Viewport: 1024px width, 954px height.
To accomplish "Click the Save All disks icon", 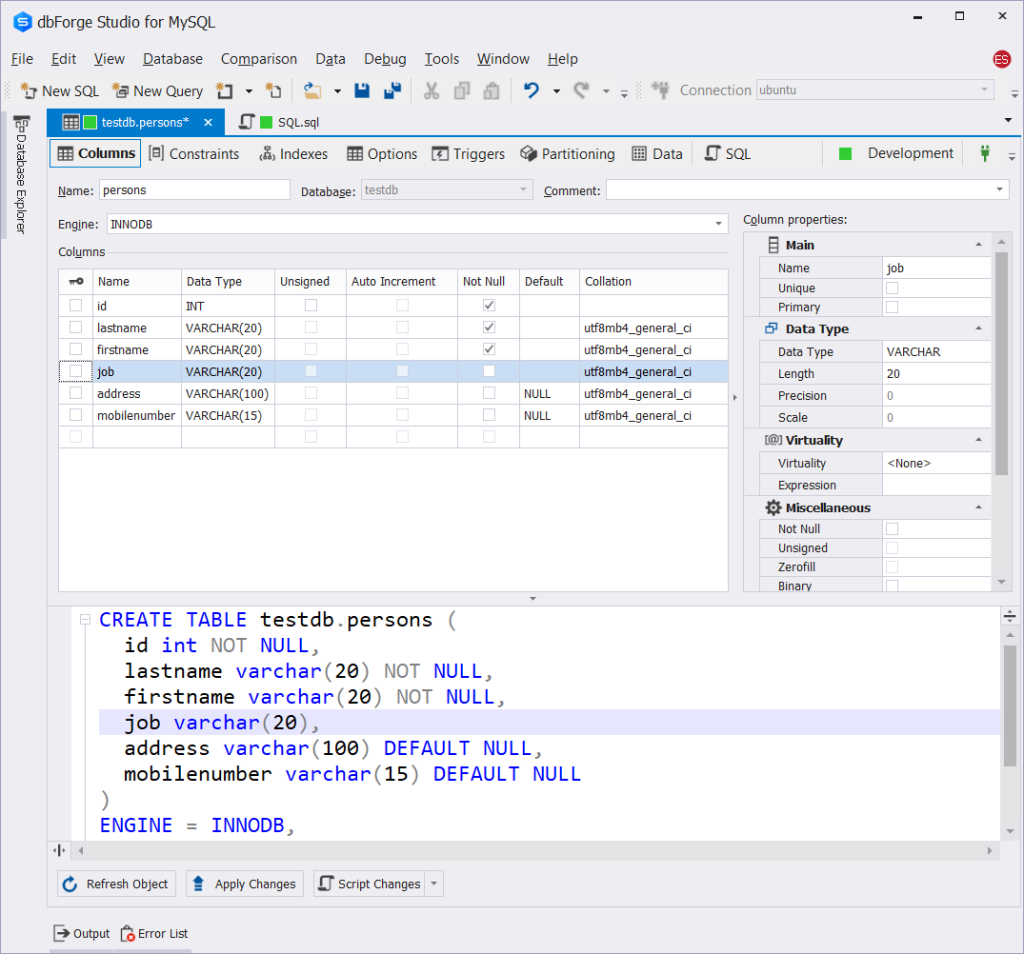I will pos(392,91).
